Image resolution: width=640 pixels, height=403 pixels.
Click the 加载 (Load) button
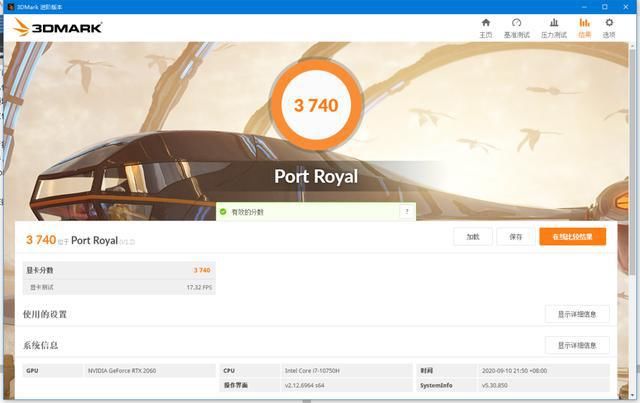472,237
